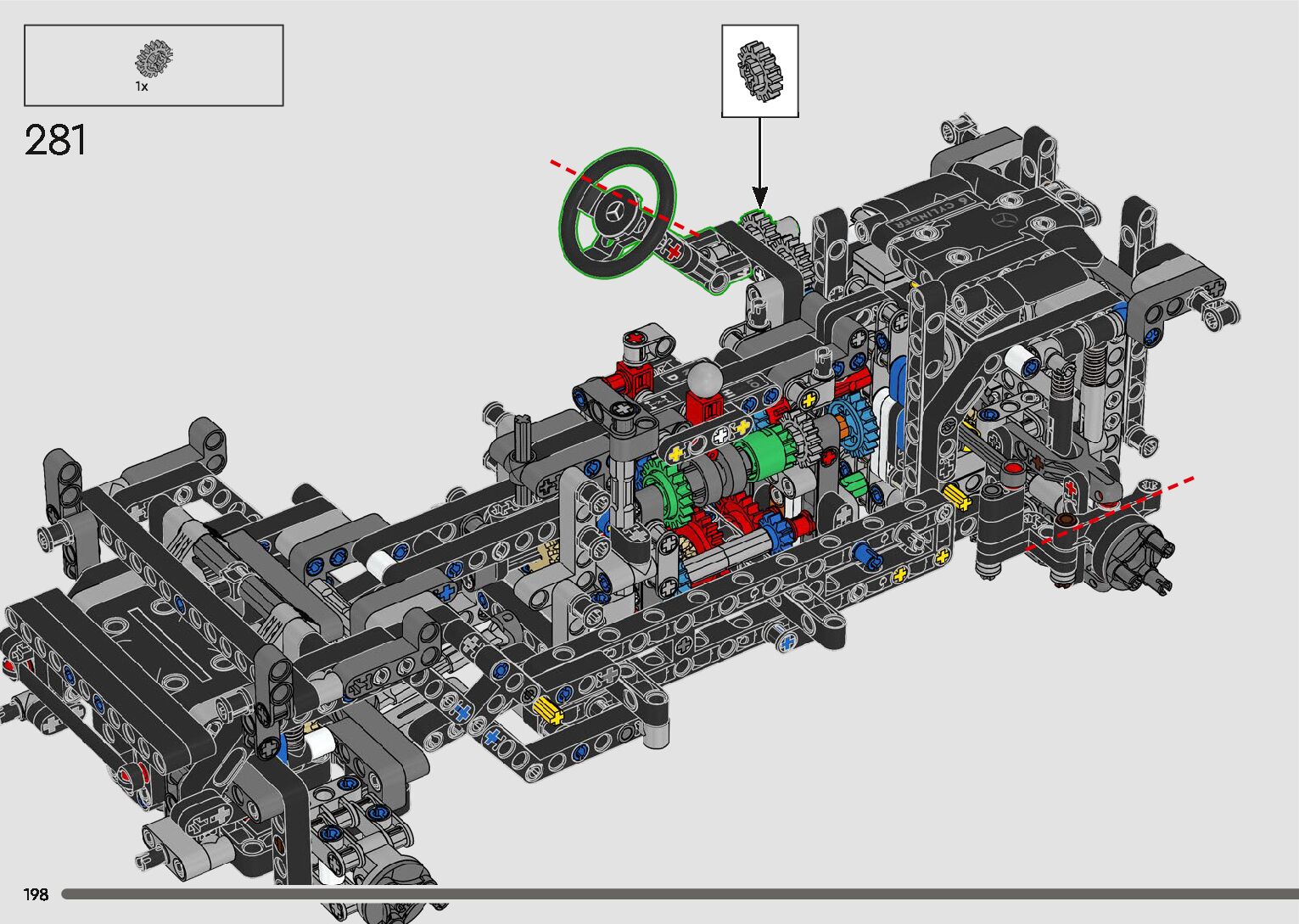Click the gear part in the parts list box

154,59
